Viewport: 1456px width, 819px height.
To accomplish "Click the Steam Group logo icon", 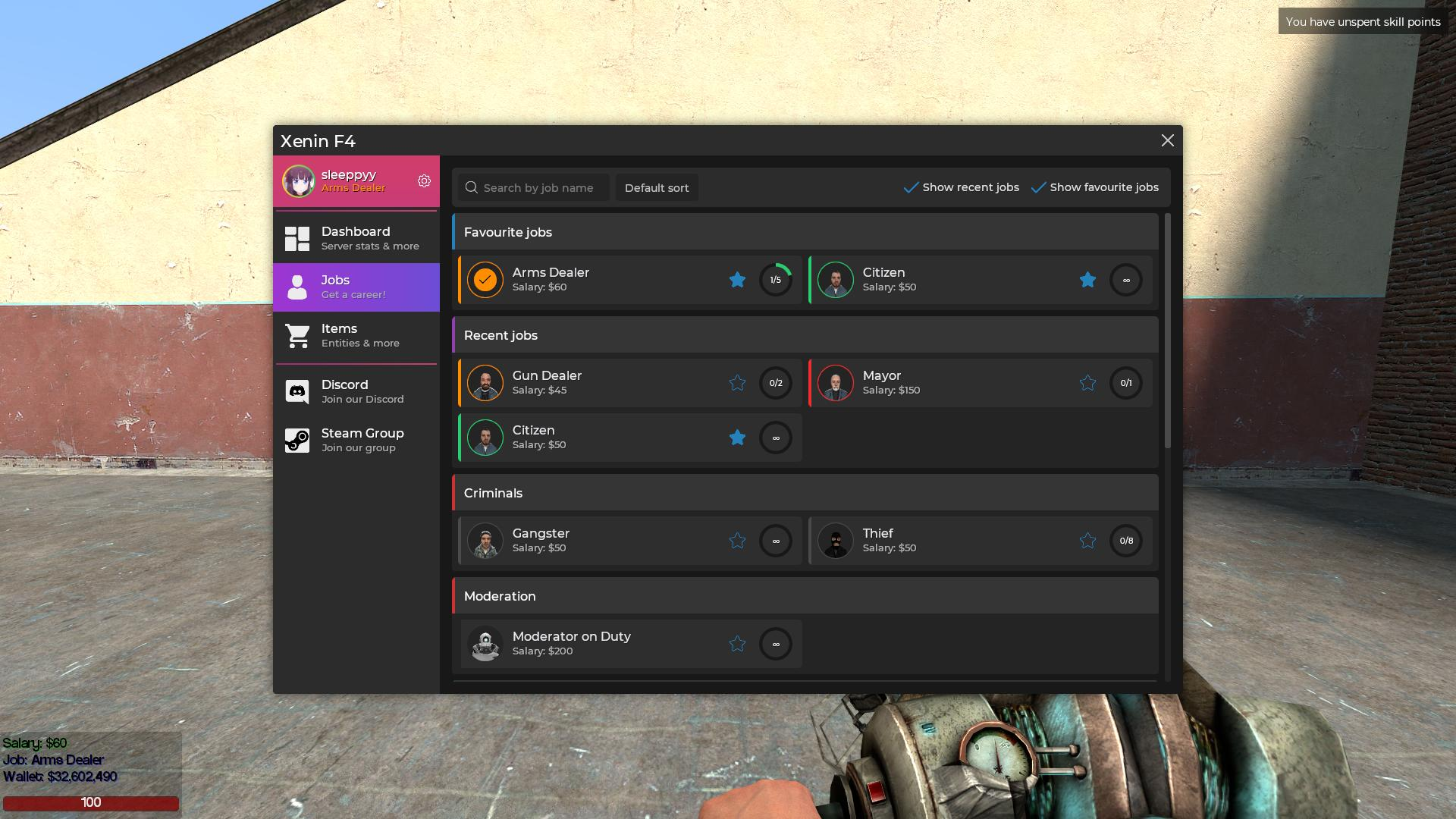I will pyautogui.click(x=297, y=440).
